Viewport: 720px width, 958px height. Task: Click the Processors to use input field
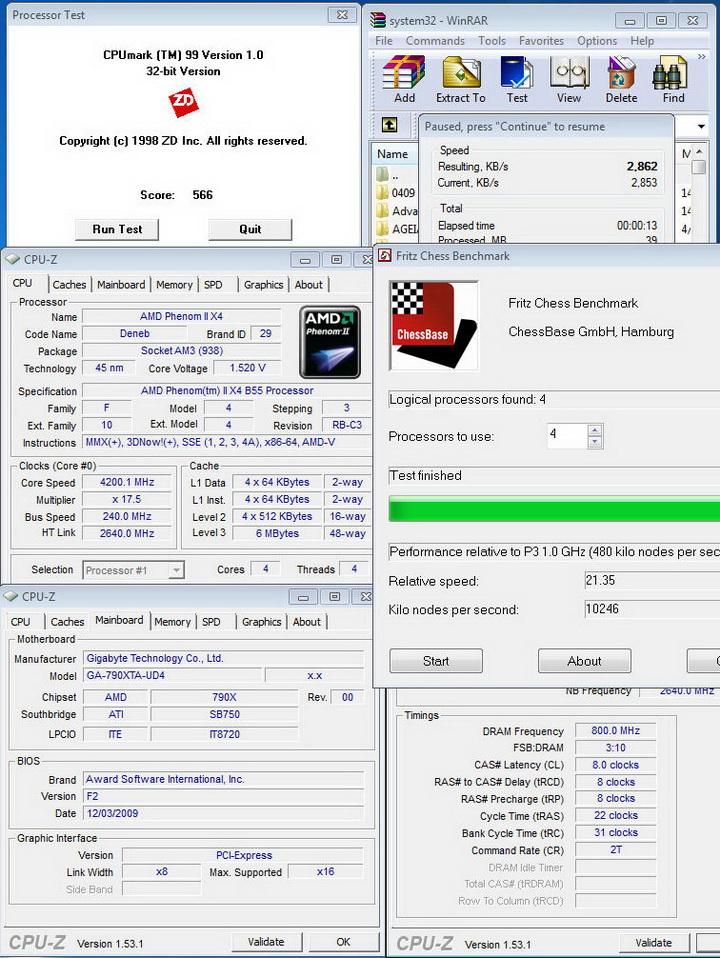coord(567,436)
